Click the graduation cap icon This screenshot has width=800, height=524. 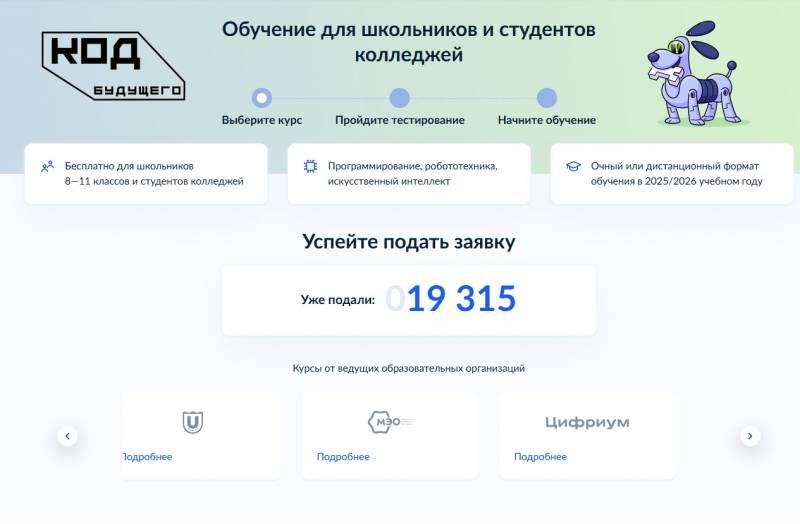tap(573, 167)
